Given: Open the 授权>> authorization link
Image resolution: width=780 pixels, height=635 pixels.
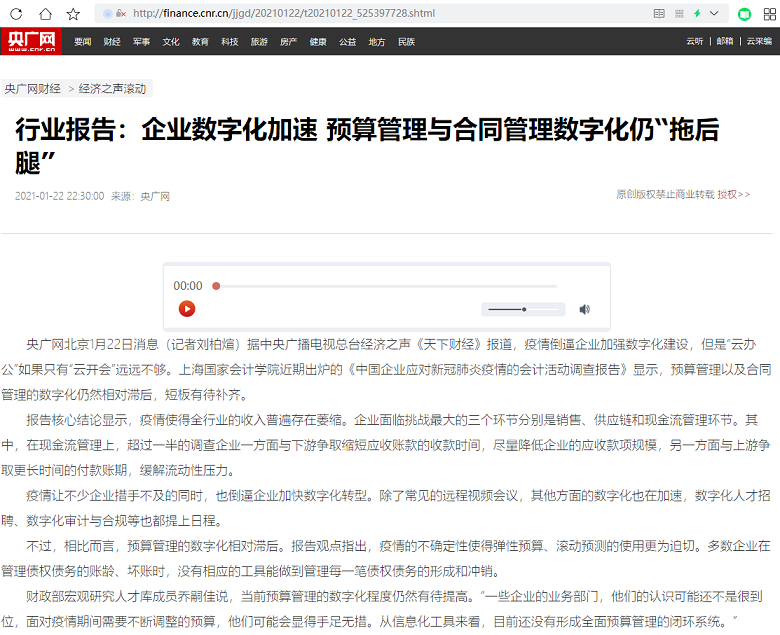Looking at the screenshot, I should (x=733, y=194).
